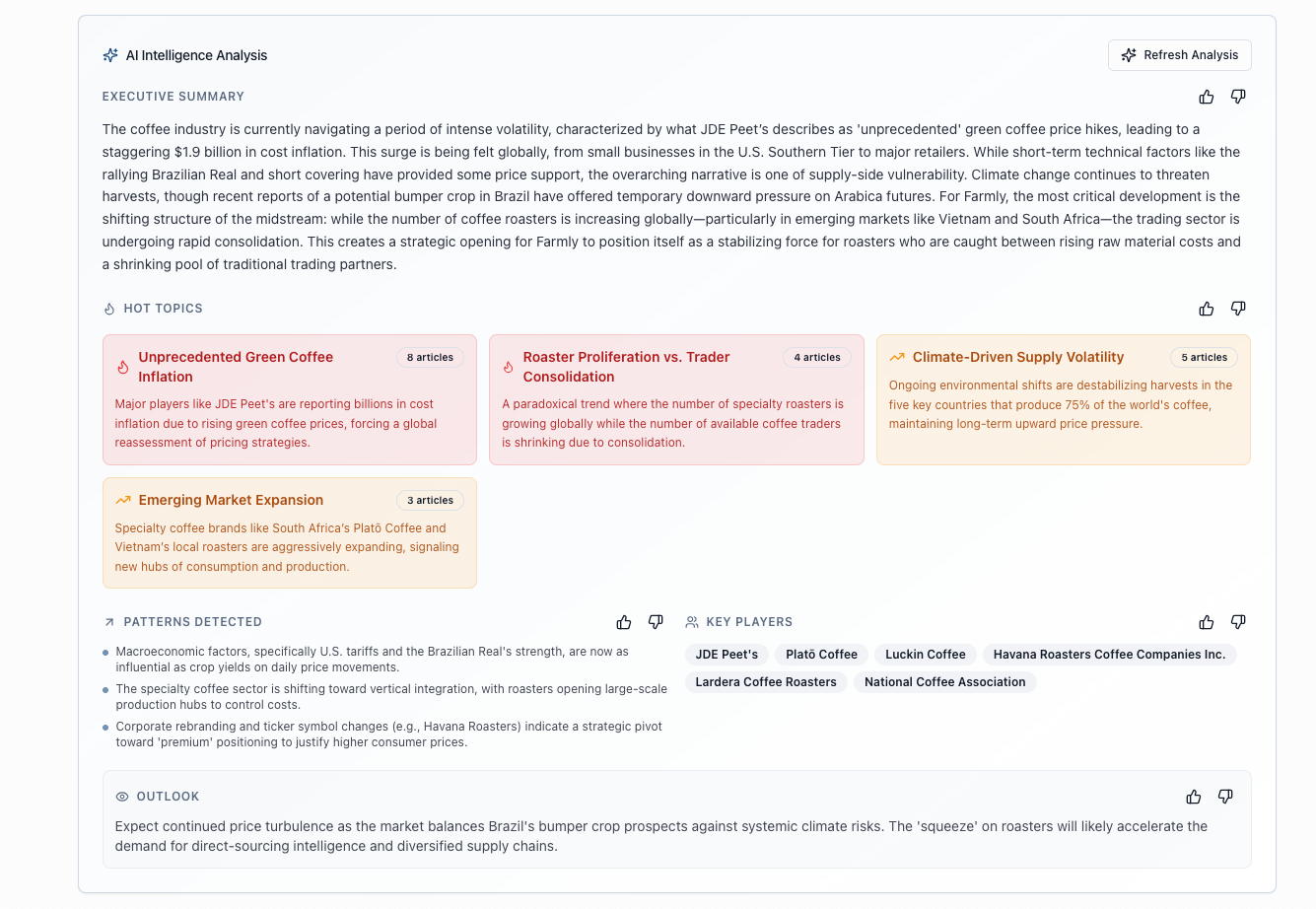Click the sparkle icon inside Refresh Analysis
The height and width of the screenshot is (909, 1316).
pos(1128,55)
